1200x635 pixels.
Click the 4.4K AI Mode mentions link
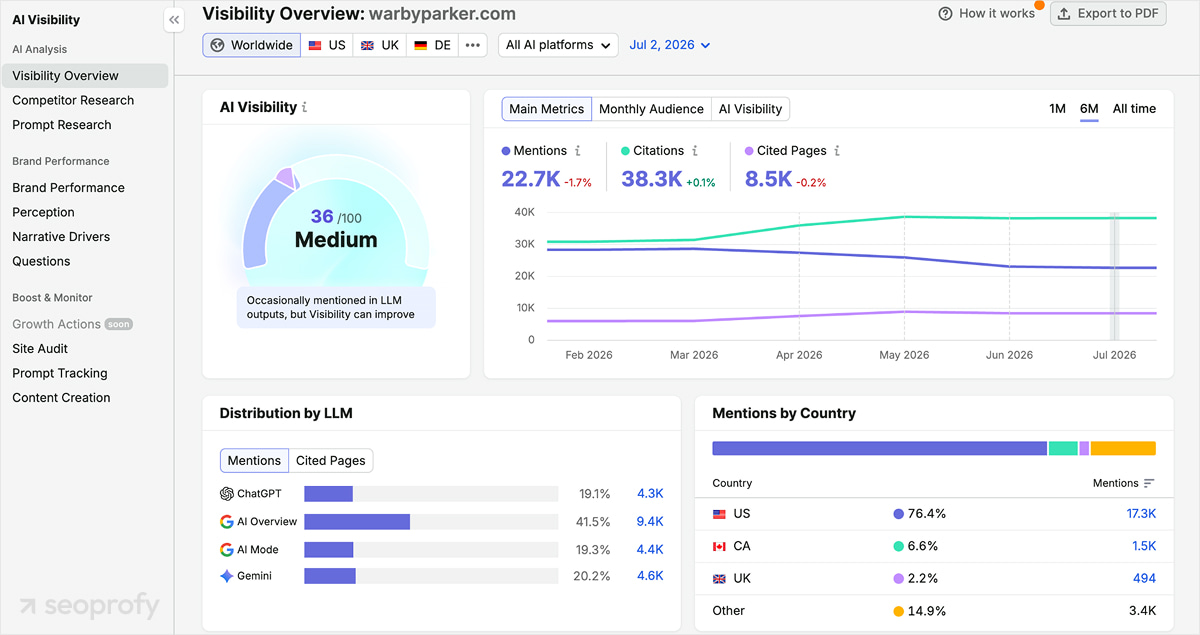[650, 550]
